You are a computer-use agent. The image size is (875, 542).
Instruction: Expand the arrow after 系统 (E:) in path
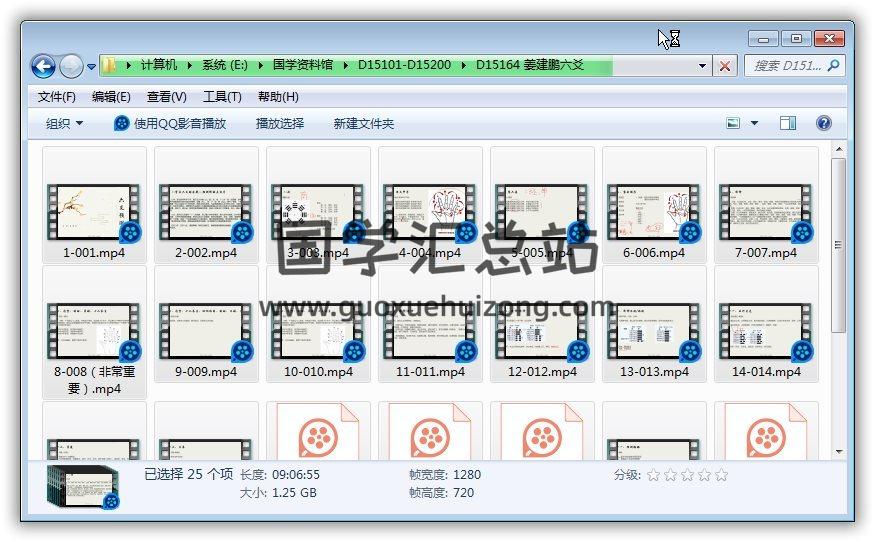point(260,65)
